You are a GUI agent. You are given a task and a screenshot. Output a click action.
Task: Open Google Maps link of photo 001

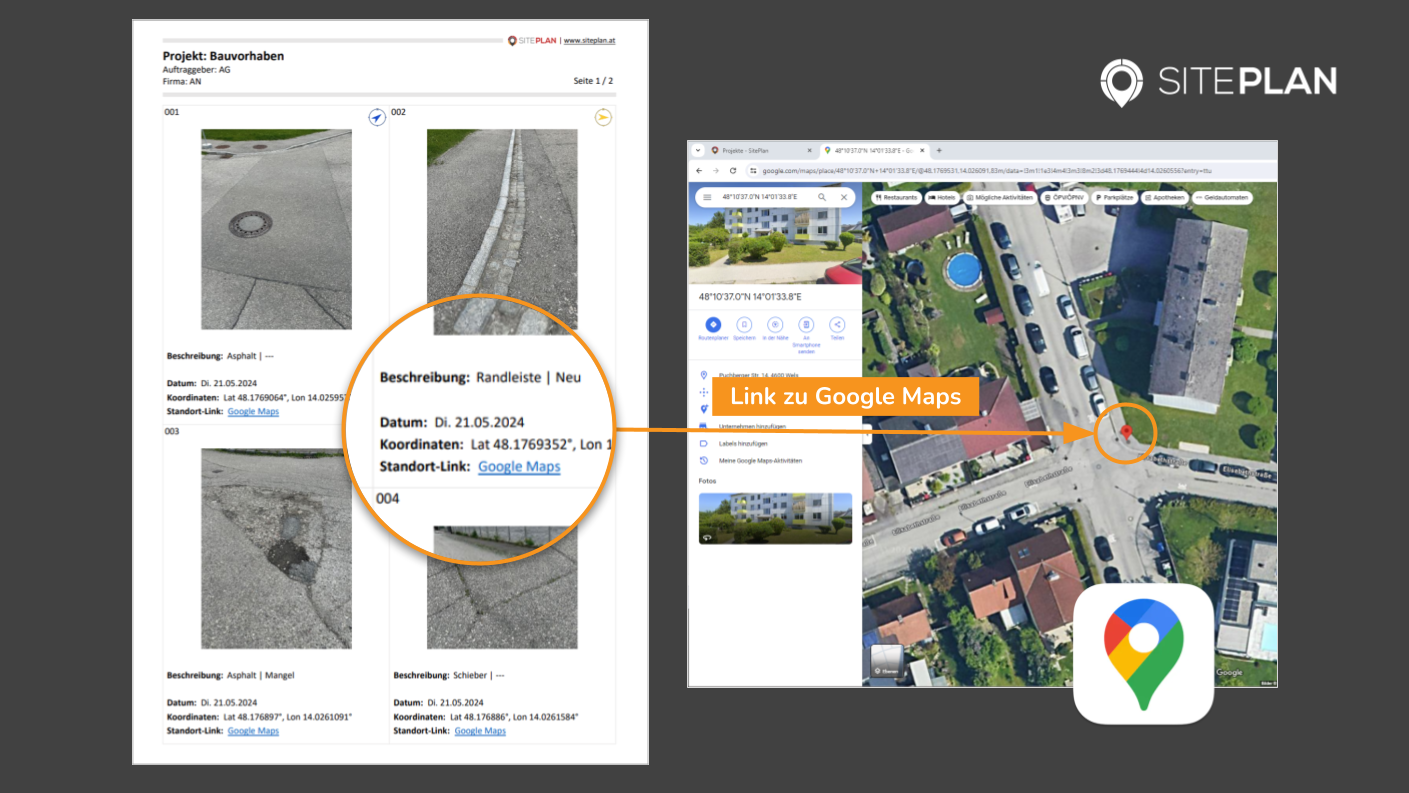coord(253,411)
